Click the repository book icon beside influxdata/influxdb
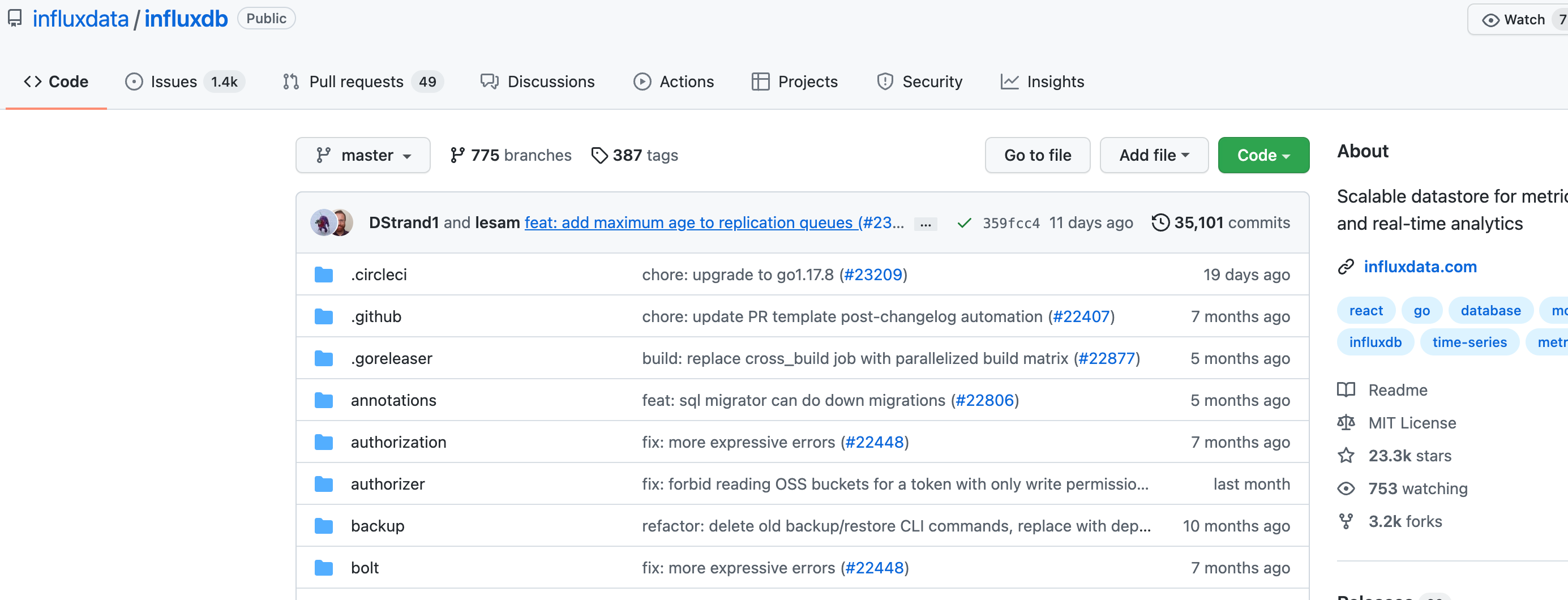 click(x=15, y=18)
